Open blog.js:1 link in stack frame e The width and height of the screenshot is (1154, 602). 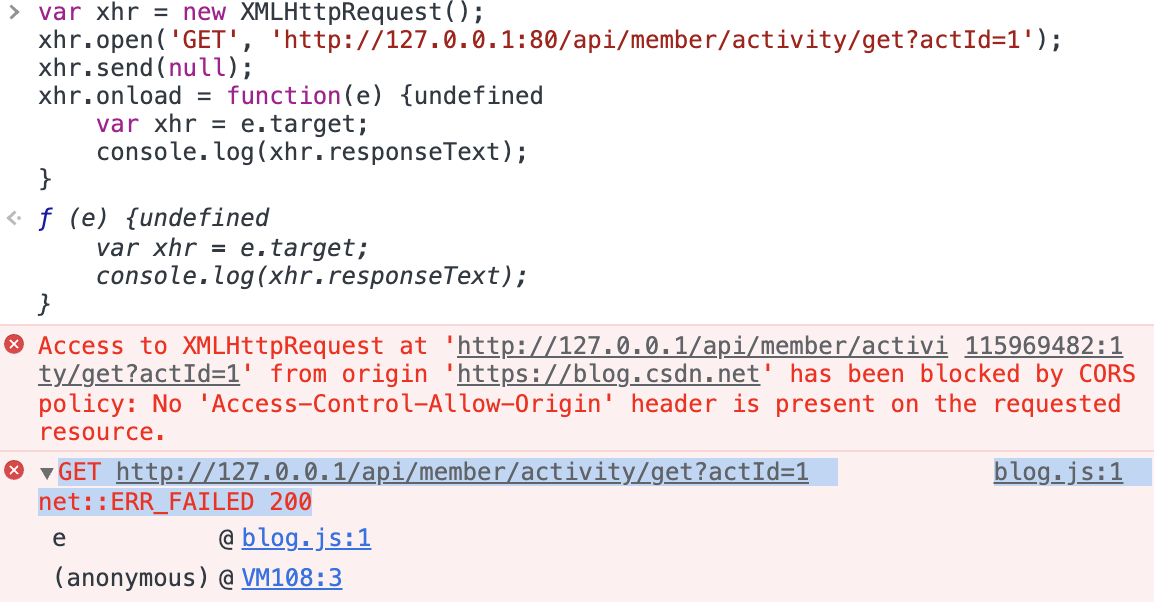click(x=306, y=538)
